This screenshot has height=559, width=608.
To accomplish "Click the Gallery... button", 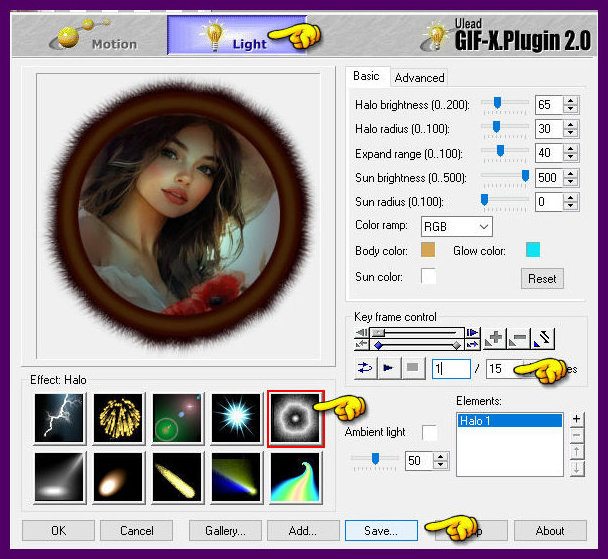I will [232, 530].
